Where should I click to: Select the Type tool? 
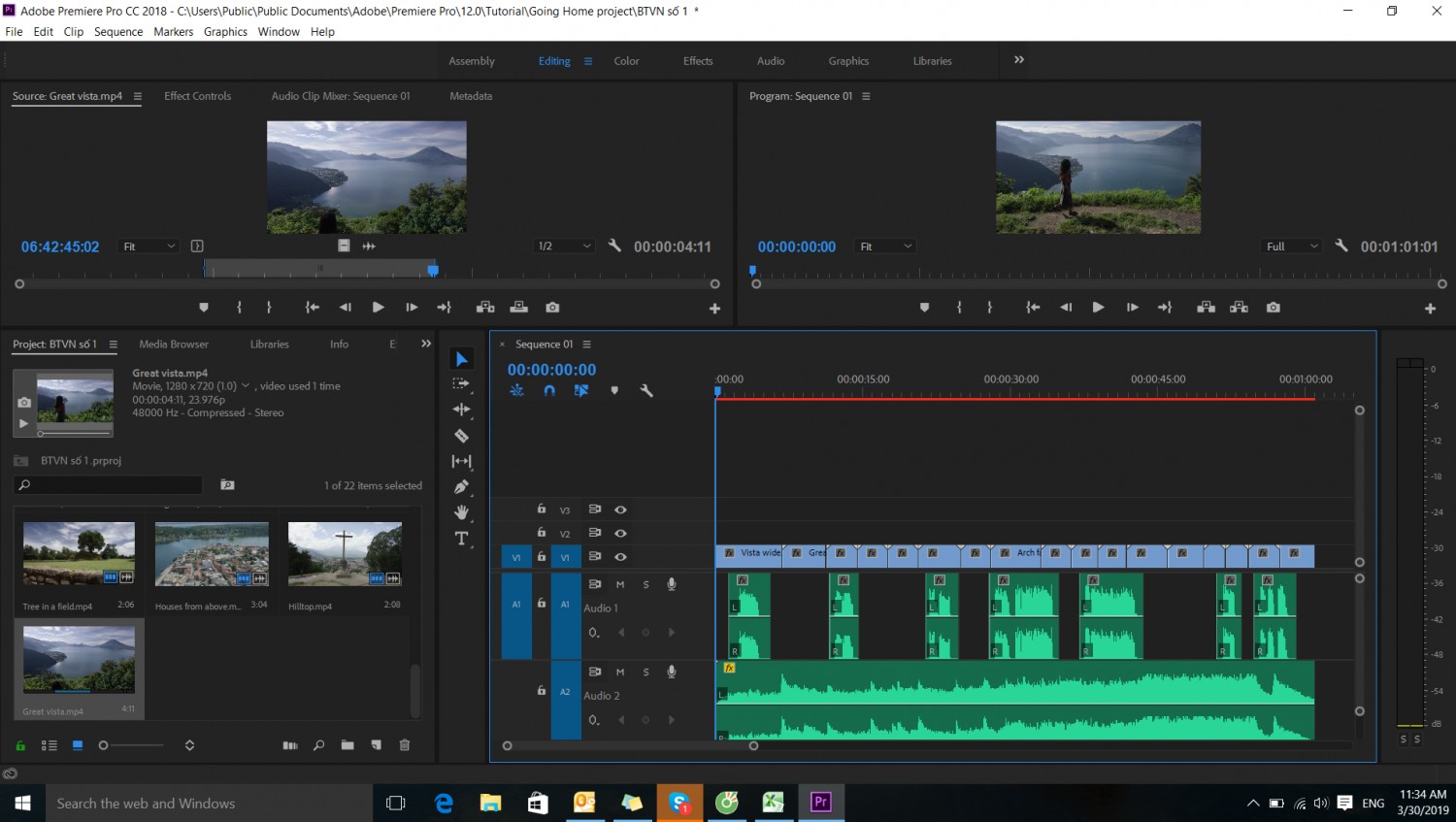pyautogui.click(x=462, y=539)
